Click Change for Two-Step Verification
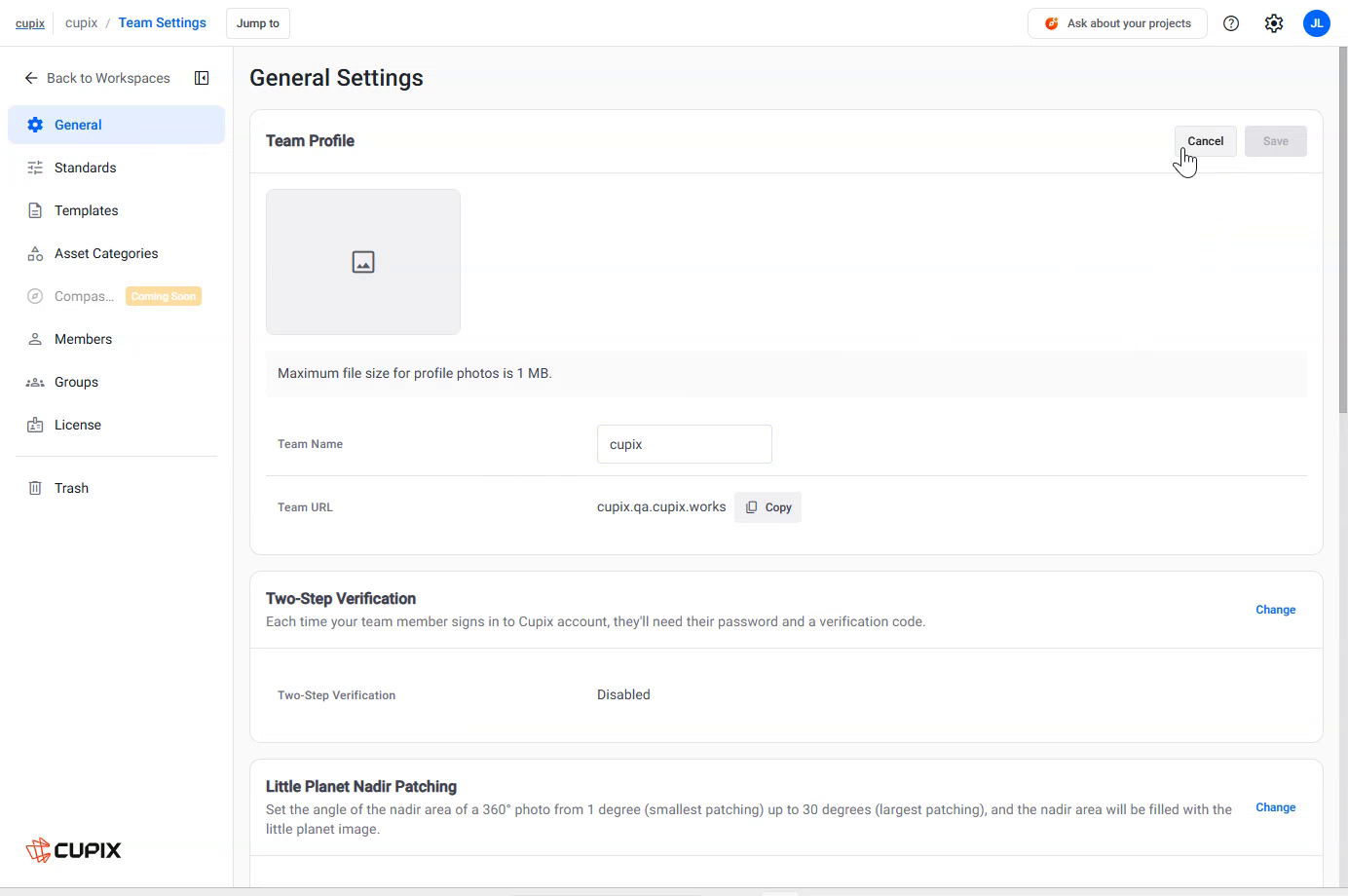1348x896 pixels. pyautogui.click(x=1275, y=610)
